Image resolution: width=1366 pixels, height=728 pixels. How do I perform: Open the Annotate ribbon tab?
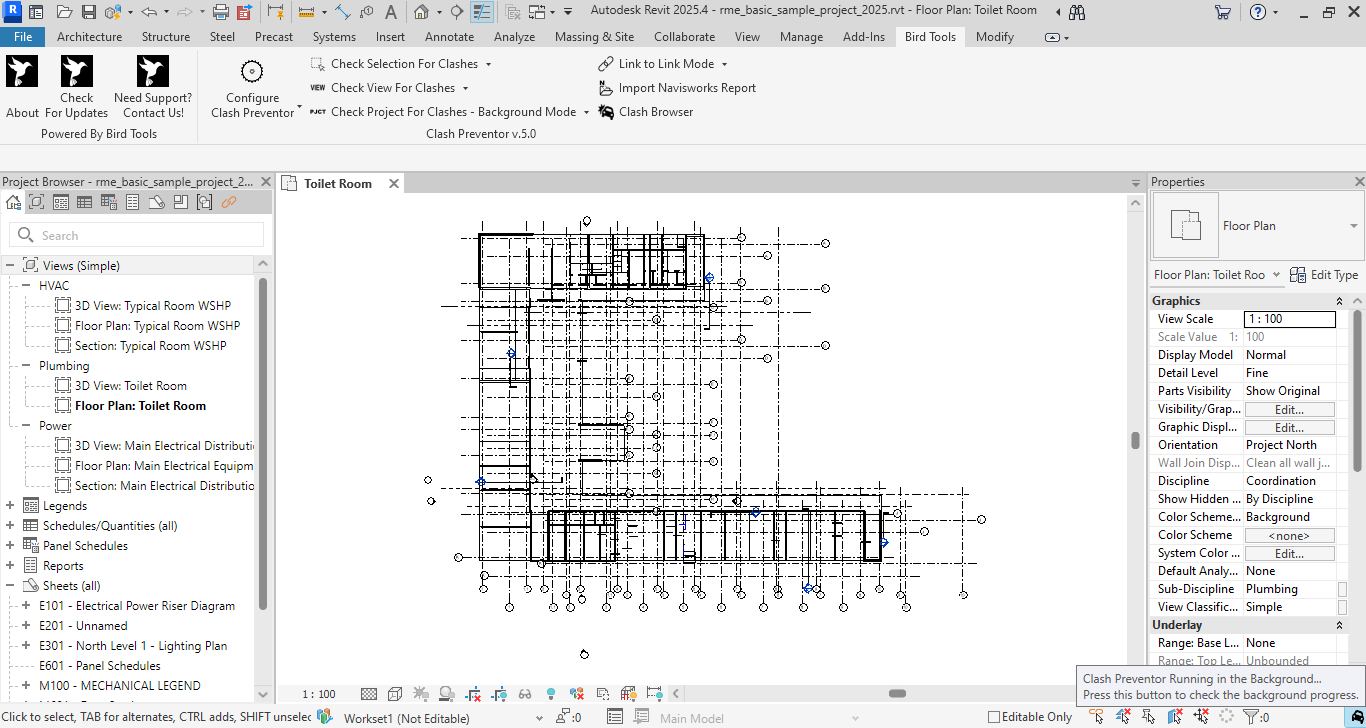(449, 37)
